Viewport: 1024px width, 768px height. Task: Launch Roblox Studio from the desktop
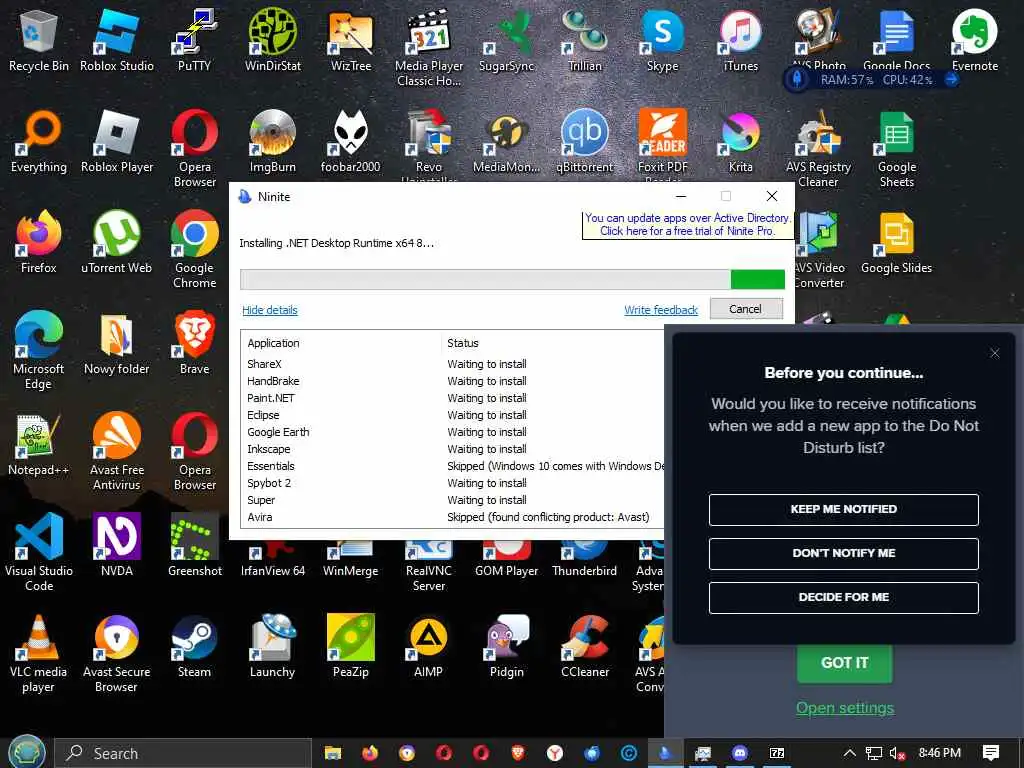(117, 40)
